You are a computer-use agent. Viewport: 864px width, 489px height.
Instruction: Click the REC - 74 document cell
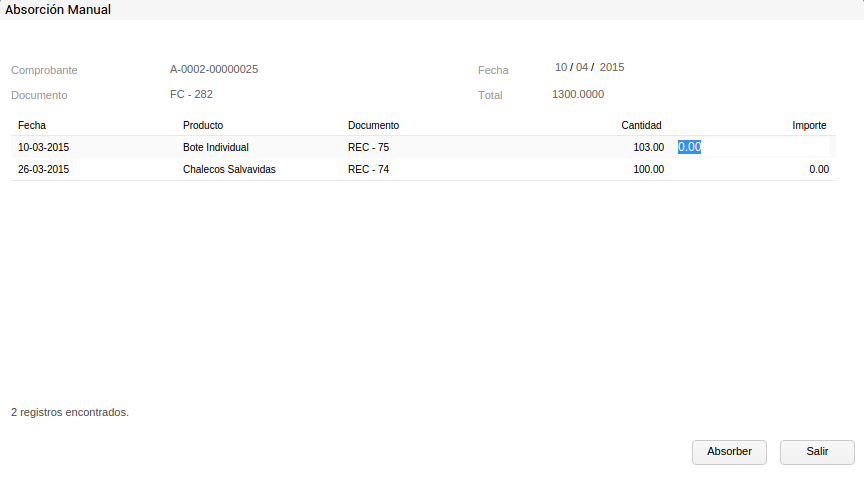[368, 169]
